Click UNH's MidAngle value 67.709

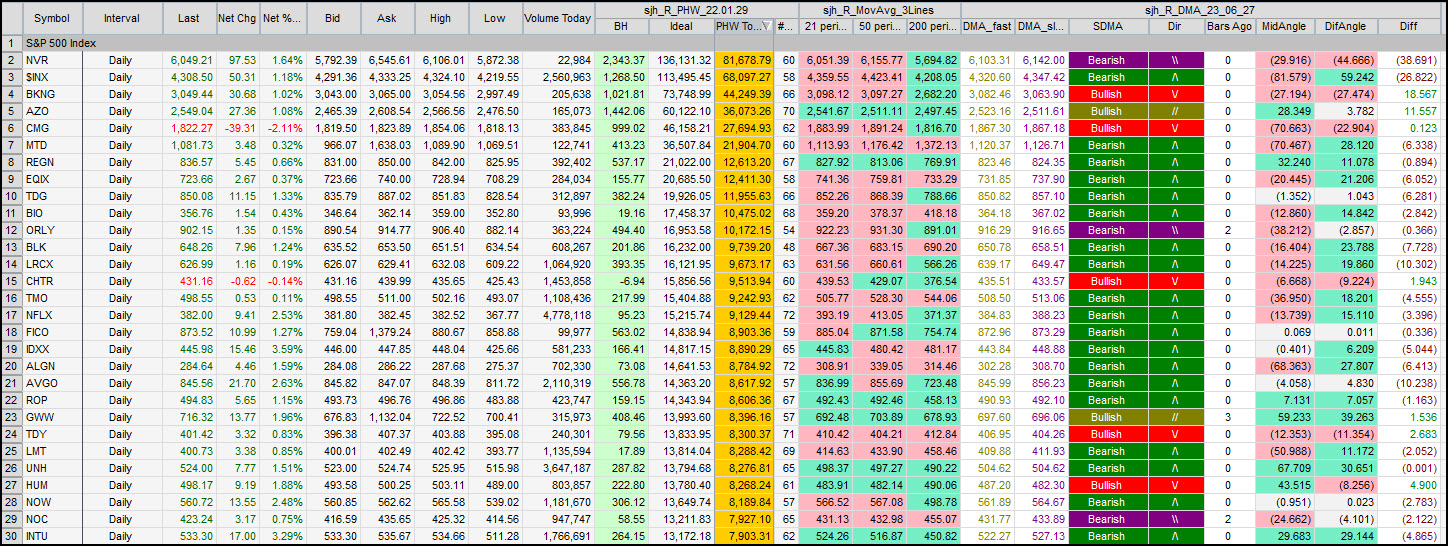click(1284, 469)
